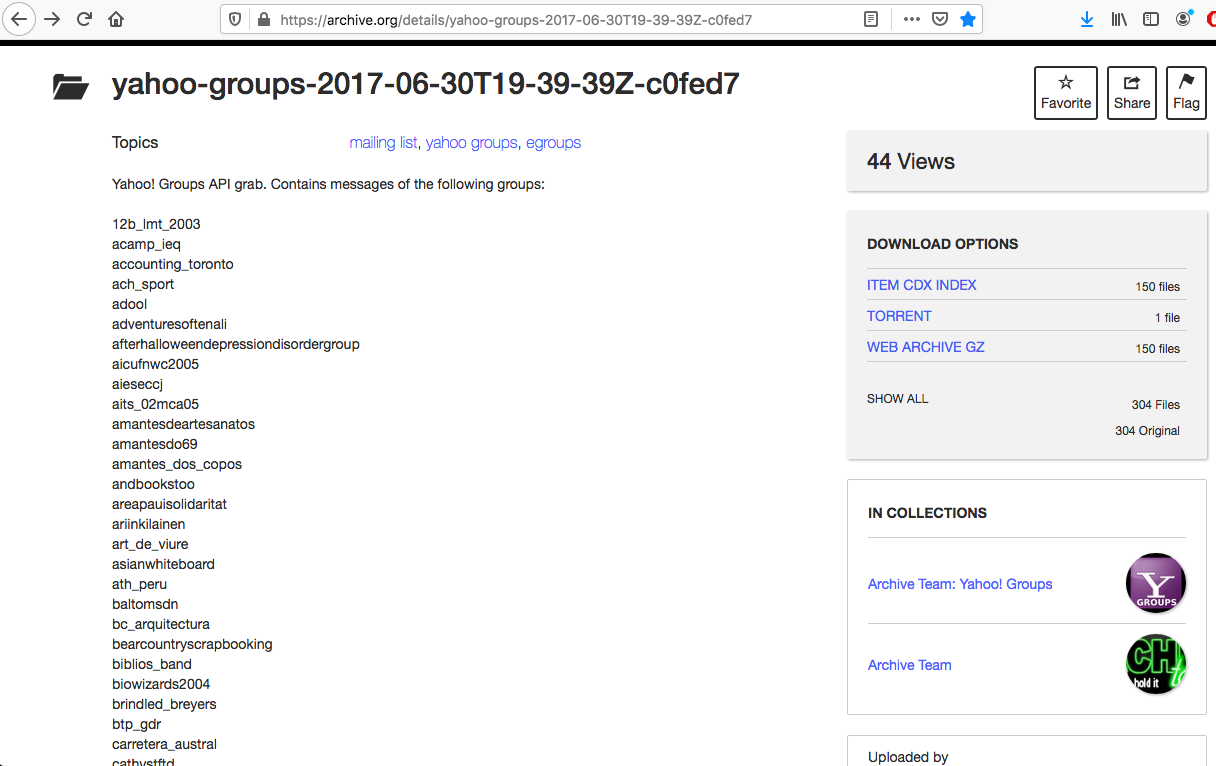Download the TORRENT file
This screenshot has width=1216, height=766.
coord(899,316)
